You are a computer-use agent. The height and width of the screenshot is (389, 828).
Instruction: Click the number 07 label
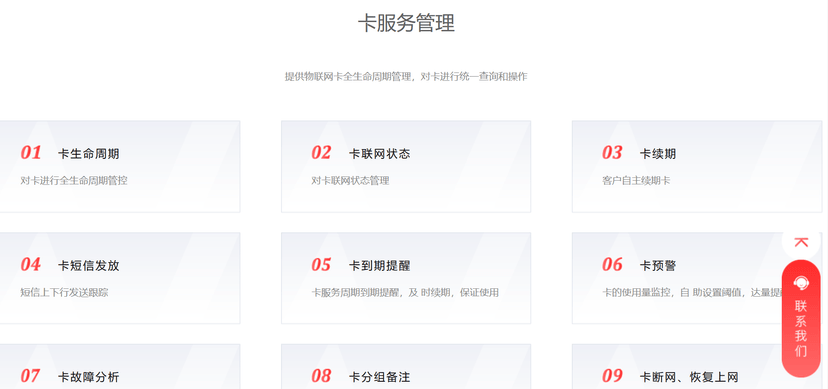(31, 376)
